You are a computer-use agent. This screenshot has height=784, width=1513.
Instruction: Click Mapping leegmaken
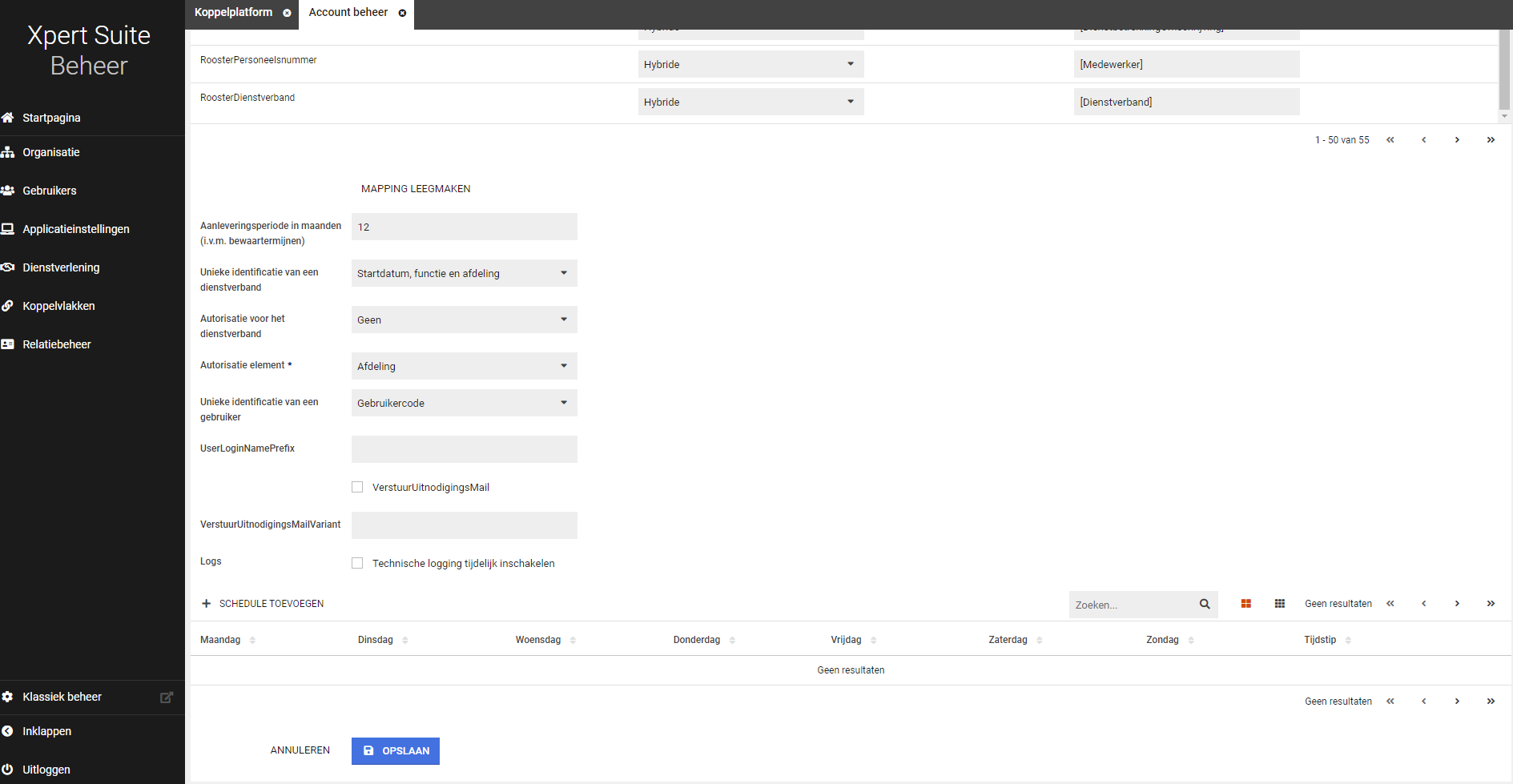click(x=416, y=189)
